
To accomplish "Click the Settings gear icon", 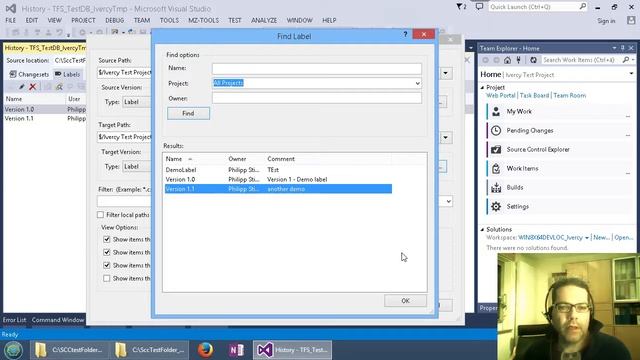I will click(496, 207).
